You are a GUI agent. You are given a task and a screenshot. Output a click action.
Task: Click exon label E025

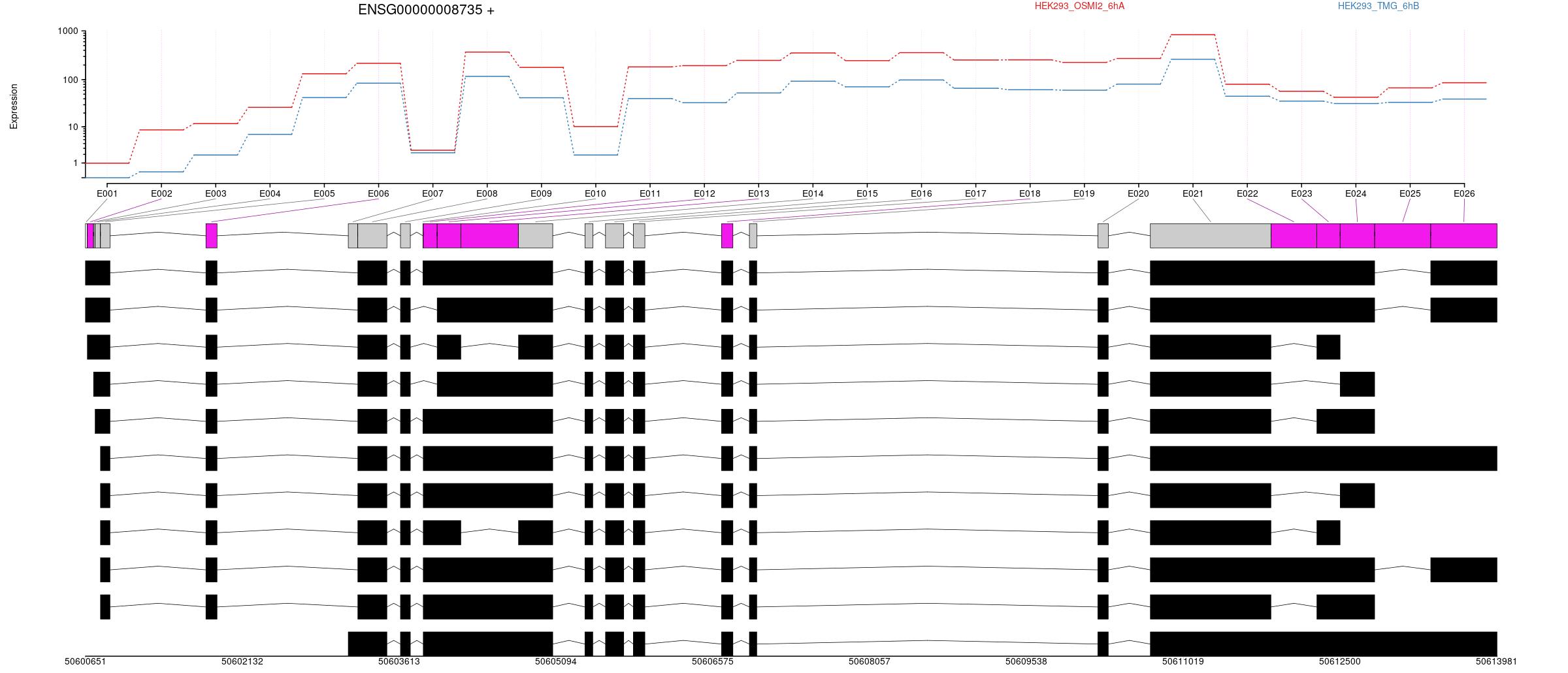(1410, 193)
